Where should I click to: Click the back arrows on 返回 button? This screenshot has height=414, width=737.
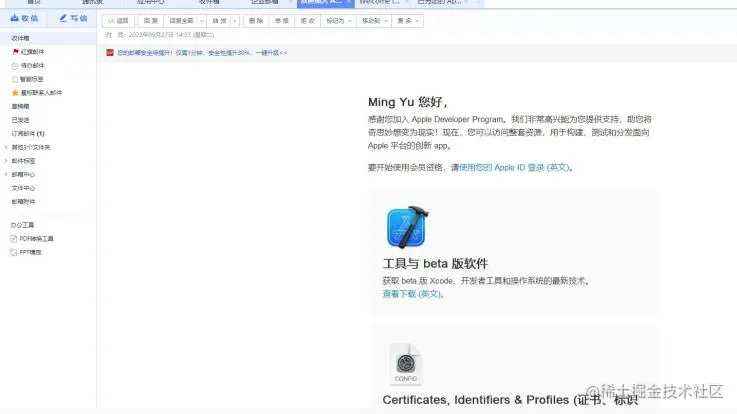coord(111,21)
